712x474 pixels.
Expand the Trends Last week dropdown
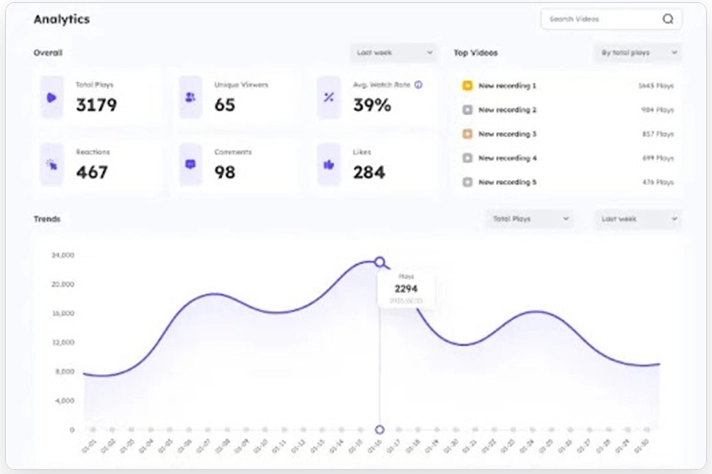(x=637, y=218)
